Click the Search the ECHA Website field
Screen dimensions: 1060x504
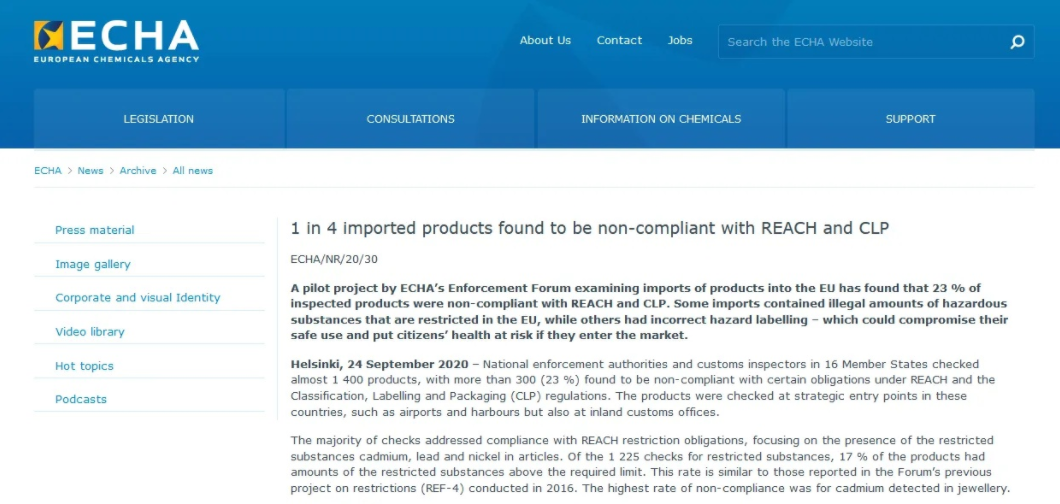863,42
